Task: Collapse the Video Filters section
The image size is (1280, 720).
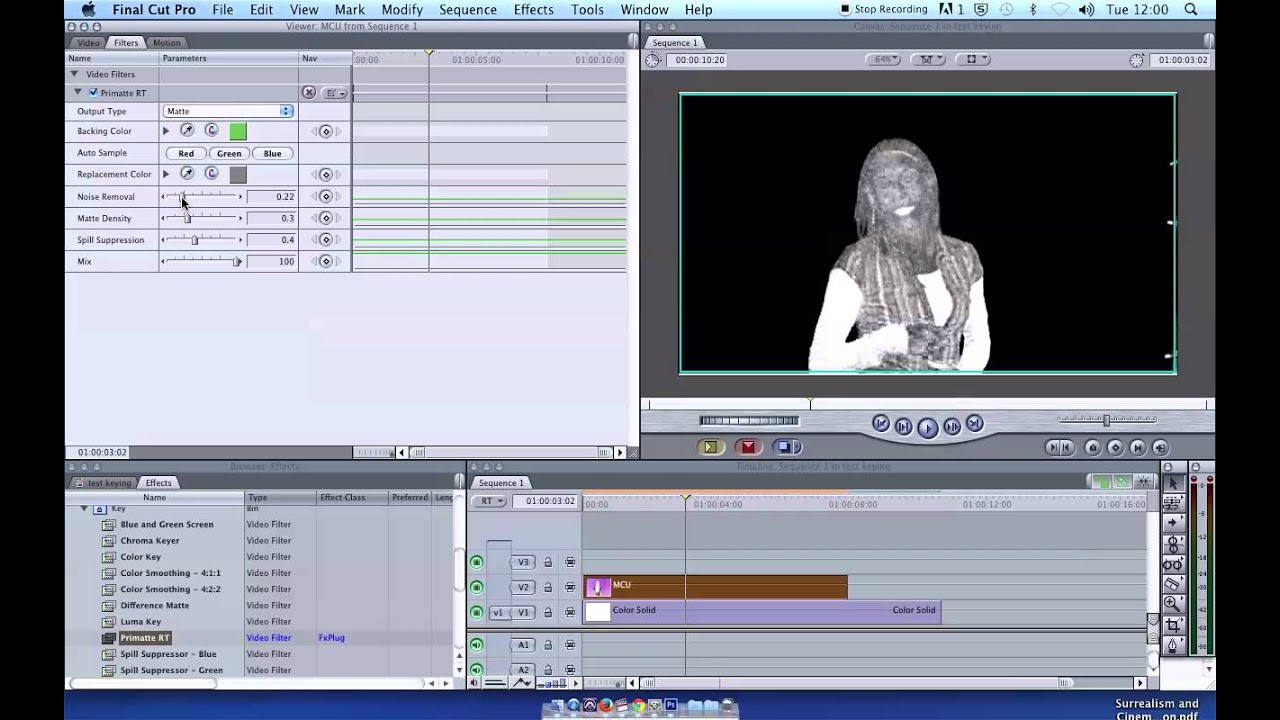Action: coord(74,74)
